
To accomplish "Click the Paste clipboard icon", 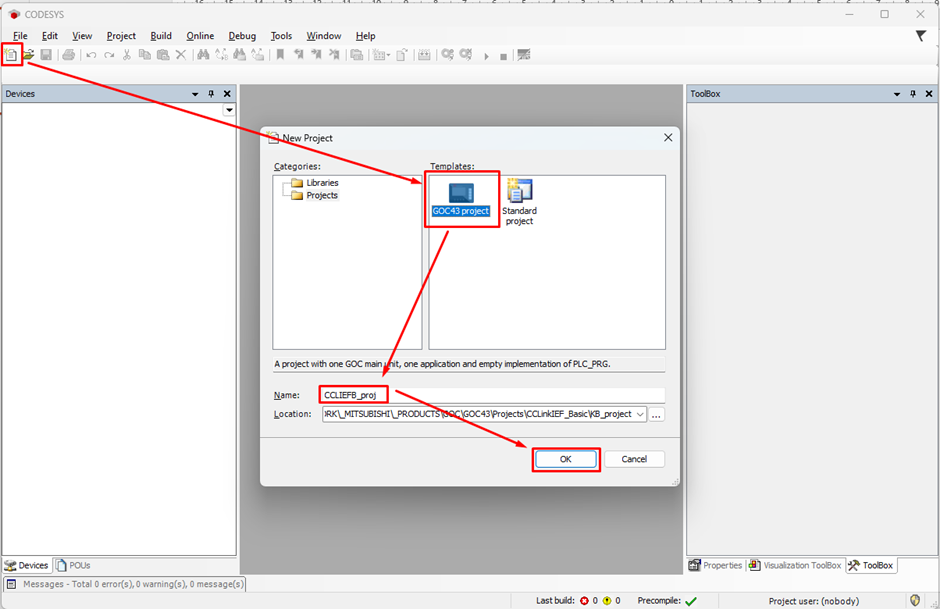I will point(162,55).
